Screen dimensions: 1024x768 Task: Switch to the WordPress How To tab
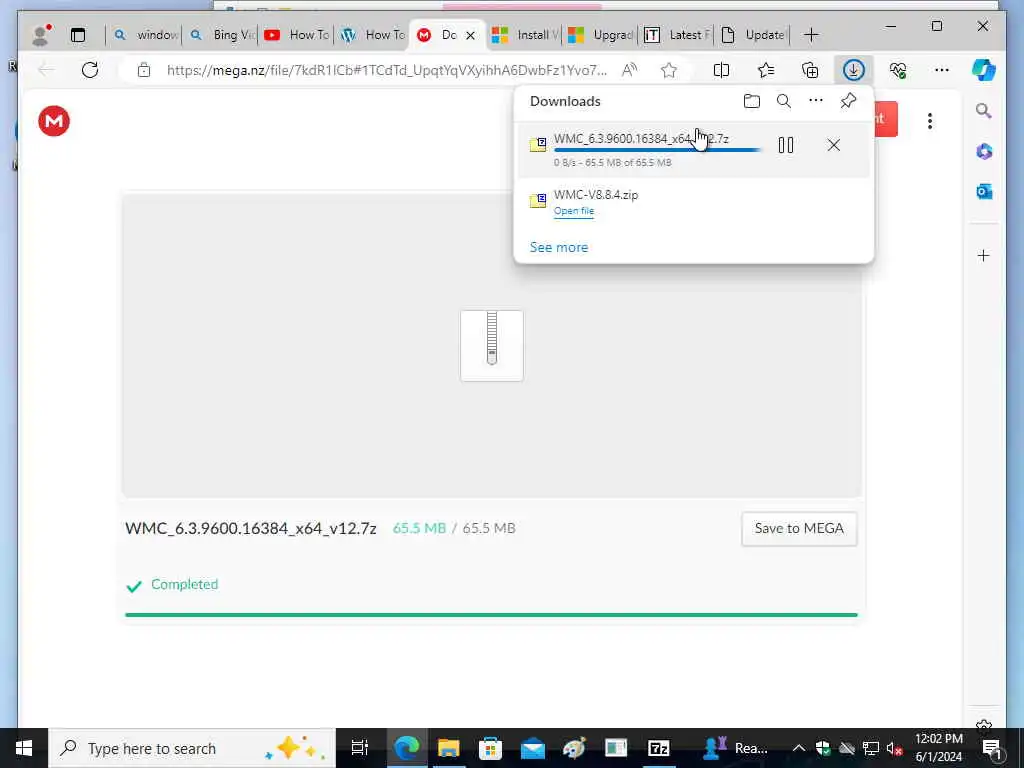pyautogui.click(x=372, y=35)
